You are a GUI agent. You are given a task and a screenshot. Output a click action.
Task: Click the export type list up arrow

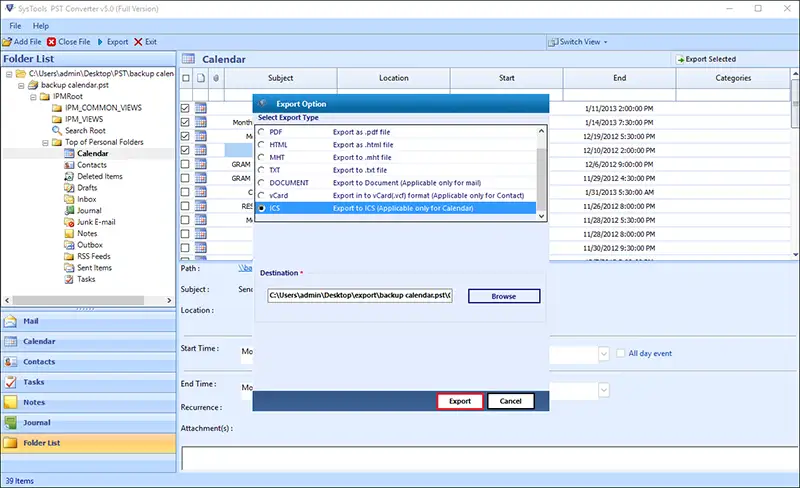pyautogui.click(x=541, y=131)
